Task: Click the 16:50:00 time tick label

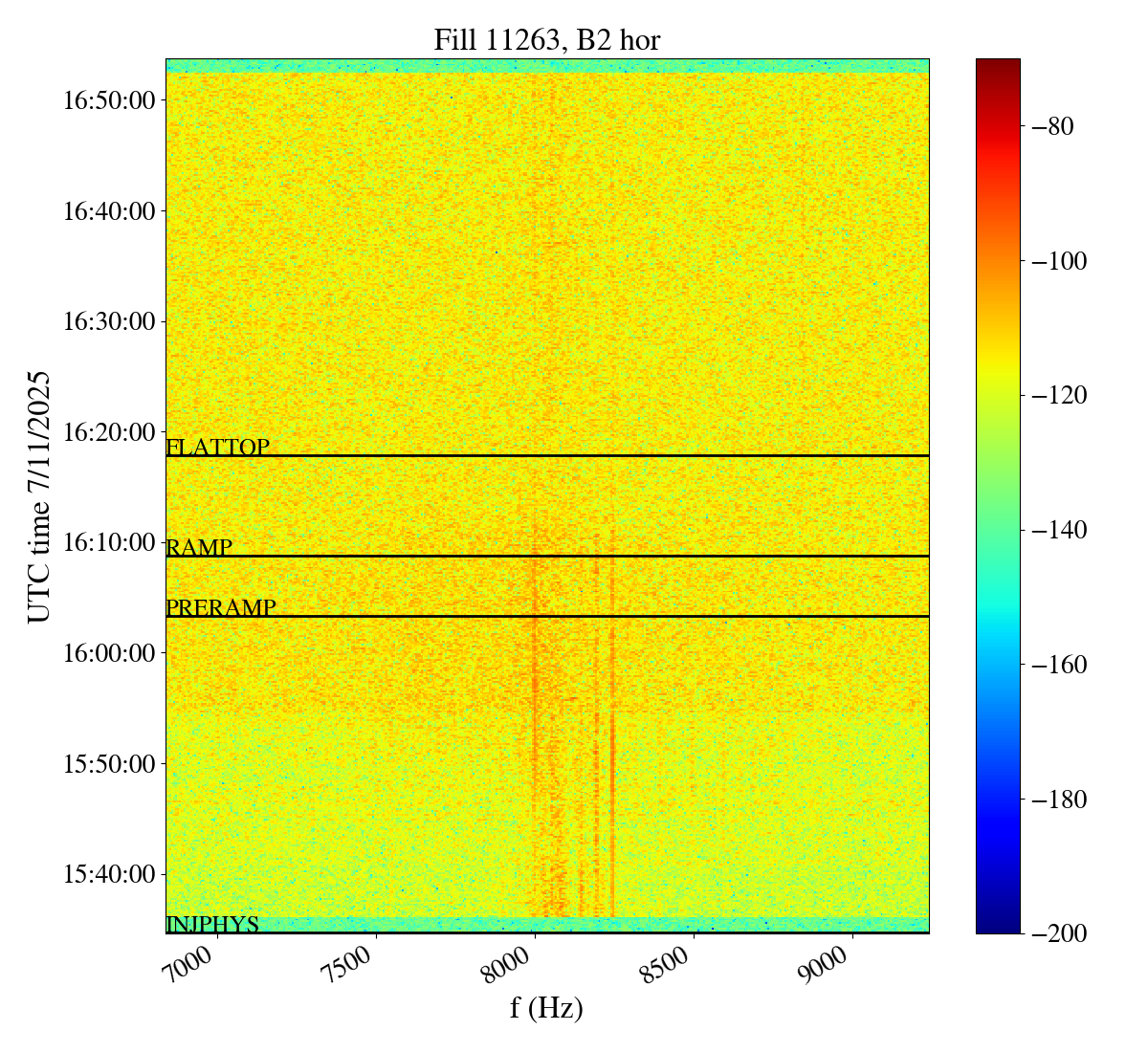Action: point(109,99)
